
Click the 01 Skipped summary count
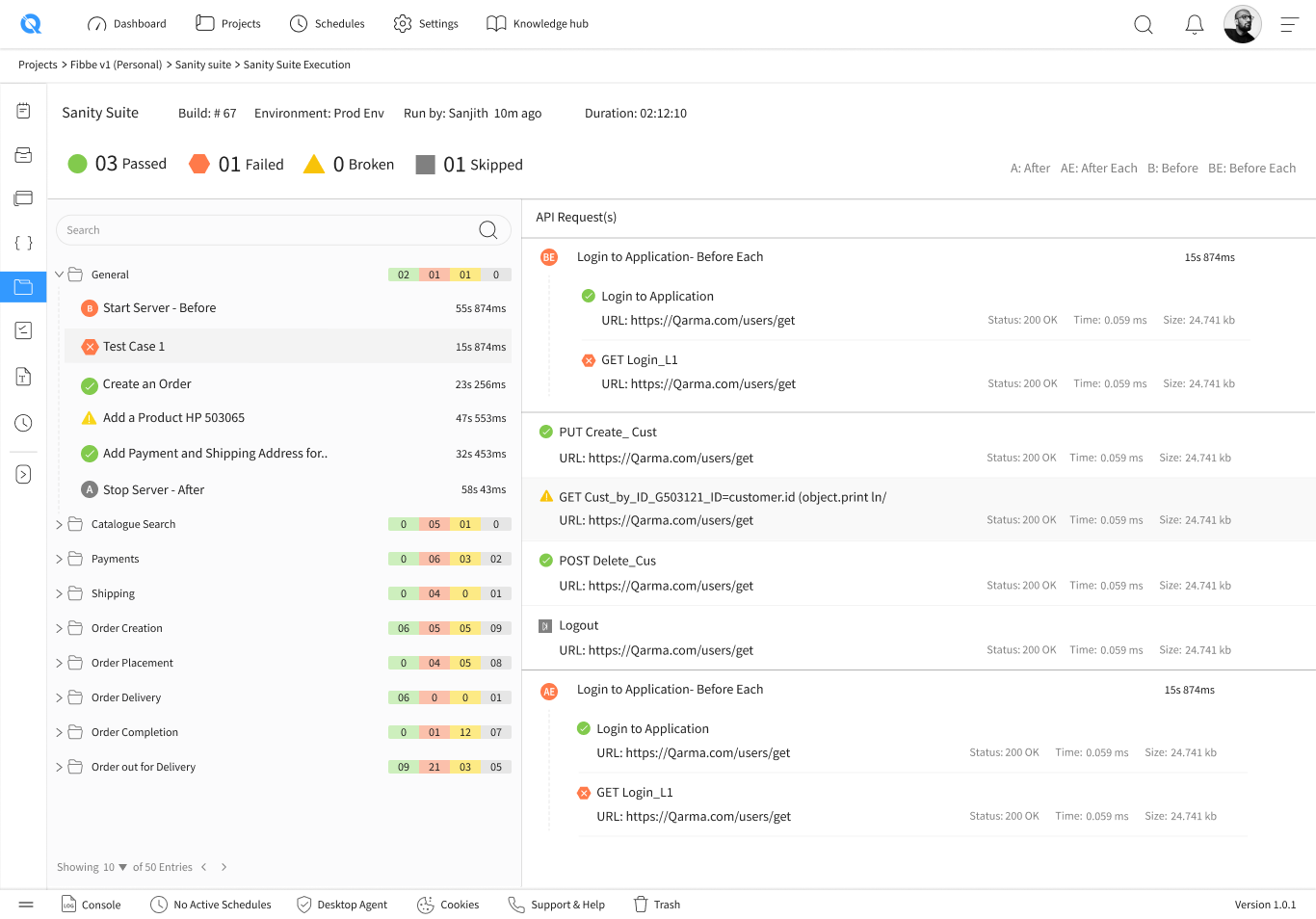pyautogui.click(x=469, y=165)
